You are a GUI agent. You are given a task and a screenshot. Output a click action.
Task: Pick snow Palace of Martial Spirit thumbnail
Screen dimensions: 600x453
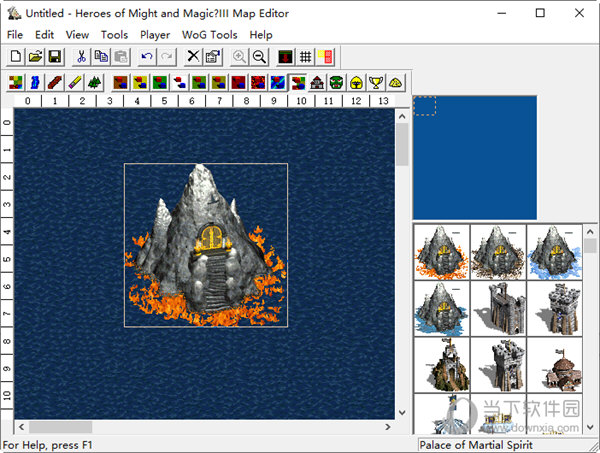tap(554, 253)
